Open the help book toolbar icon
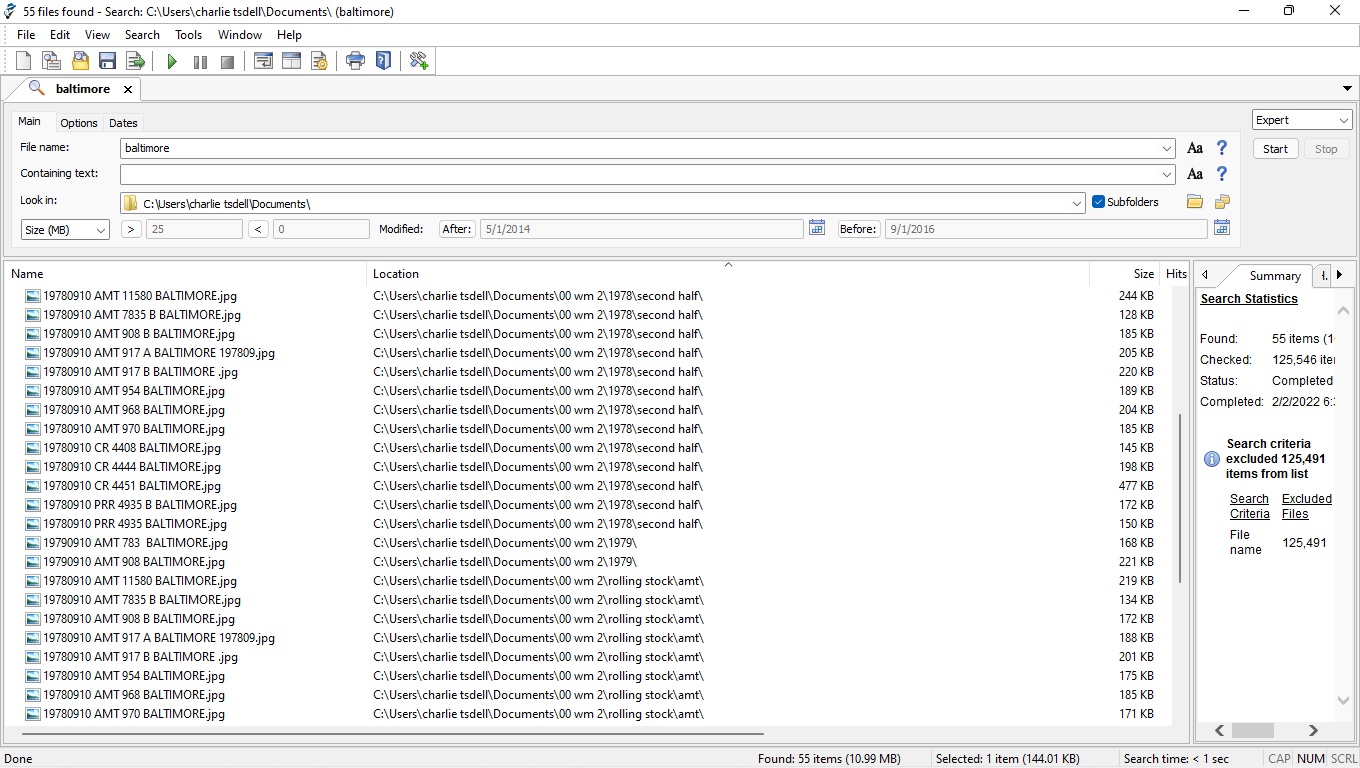 [x=383, y=62]
